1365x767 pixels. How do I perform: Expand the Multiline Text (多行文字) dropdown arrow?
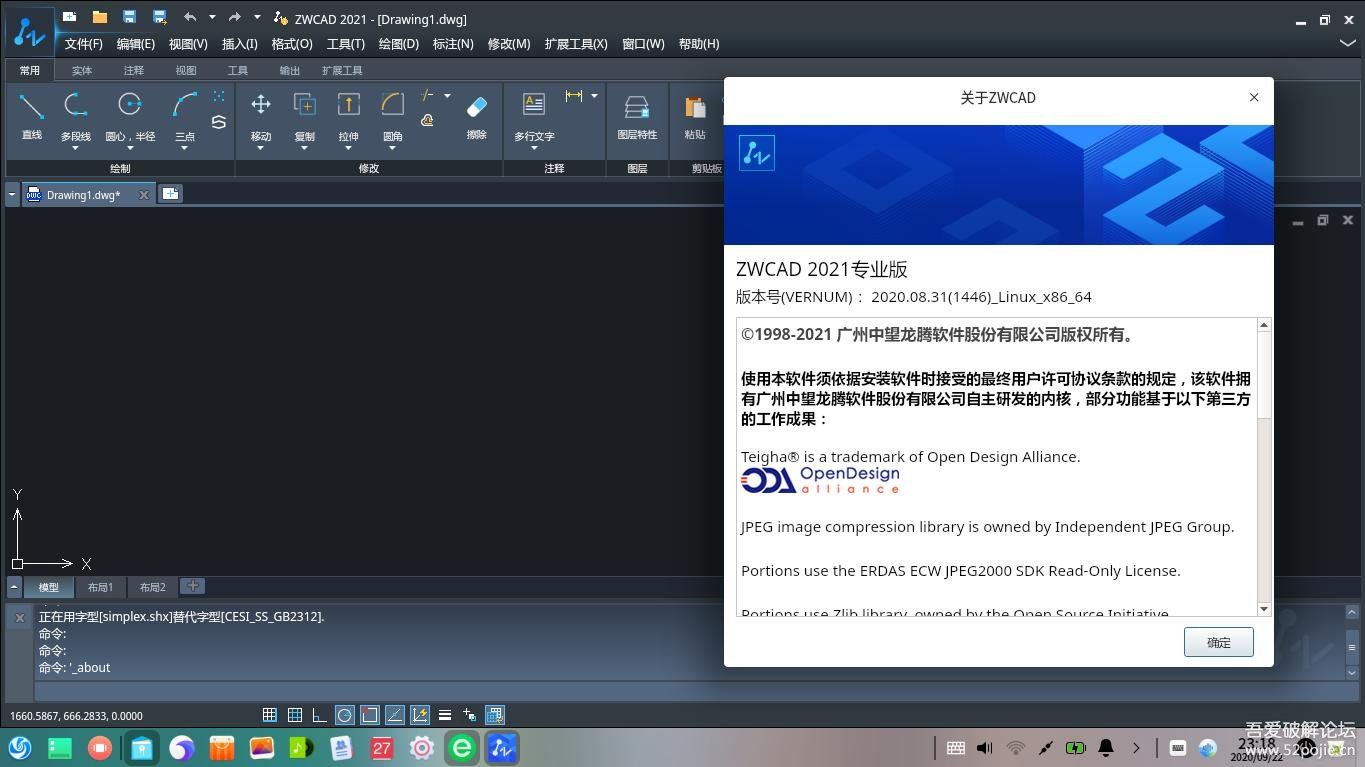click(534, 148)
